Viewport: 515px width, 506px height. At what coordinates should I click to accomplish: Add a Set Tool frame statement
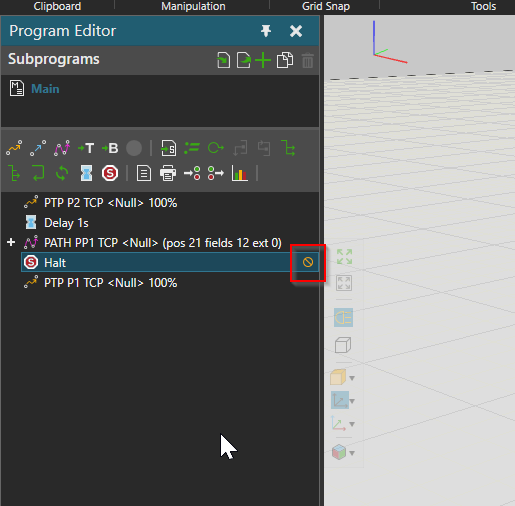click(x=86, y=148)
